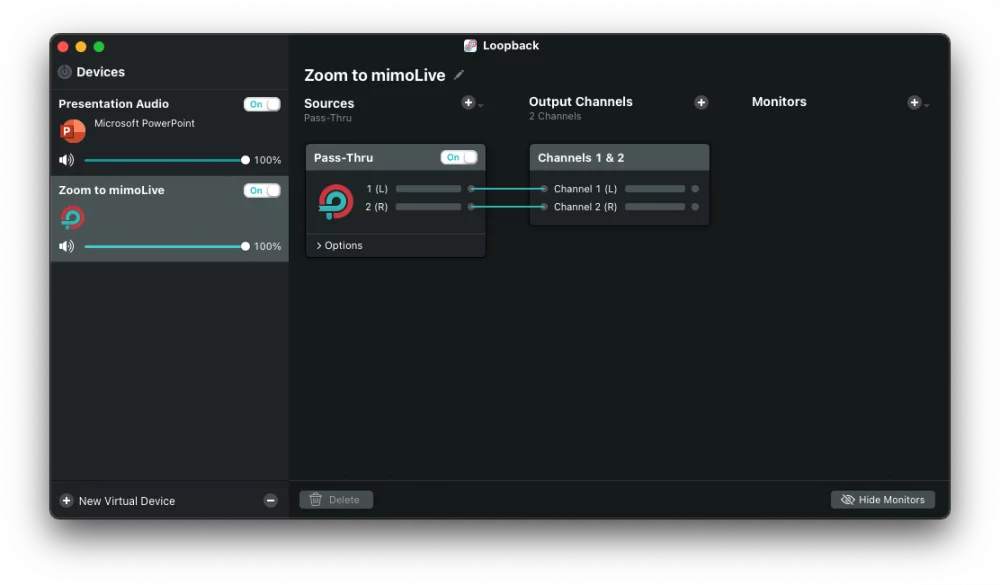Add a monitor with the Monitors plus button
This screenshot has width=1000, height=585.
pos(914,102)
